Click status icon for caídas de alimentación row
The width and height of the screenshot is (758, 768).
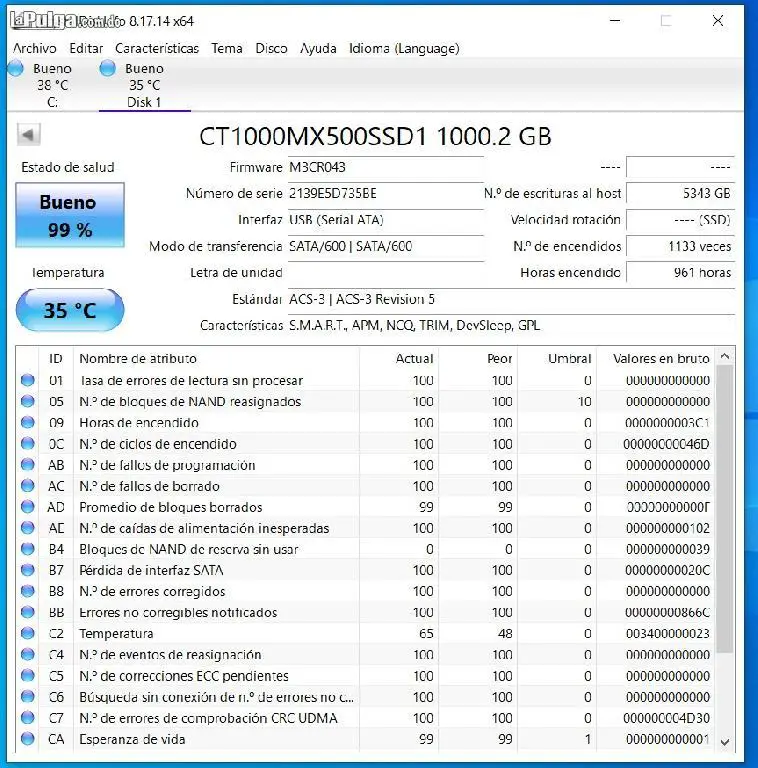point(28,528)
